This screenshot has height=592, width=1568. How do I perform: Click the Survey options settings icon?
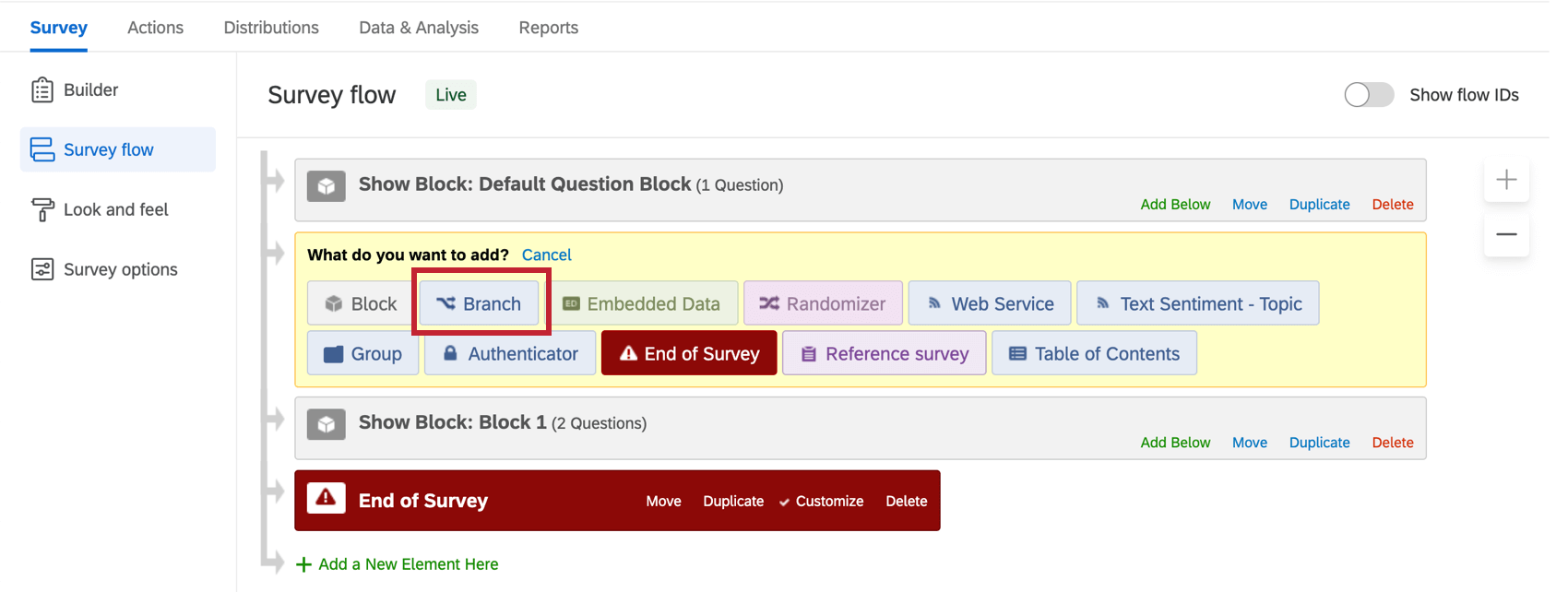[x=42, y=269]
